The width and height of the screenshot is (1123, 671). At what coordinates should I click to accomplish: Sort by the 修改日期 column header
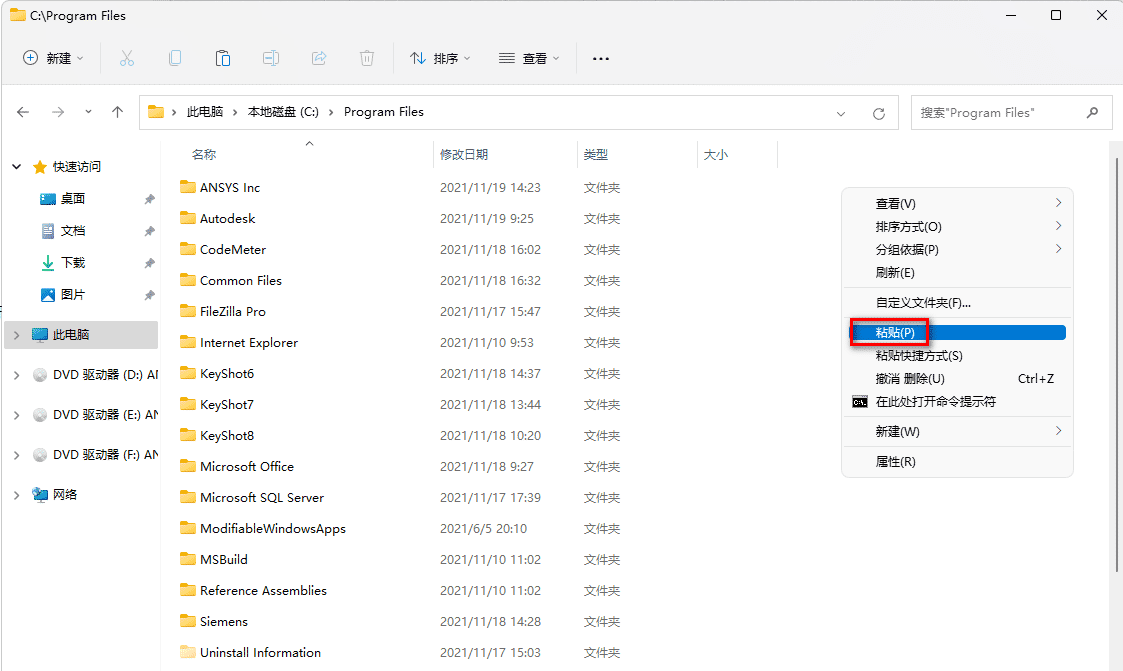(464, 155)
